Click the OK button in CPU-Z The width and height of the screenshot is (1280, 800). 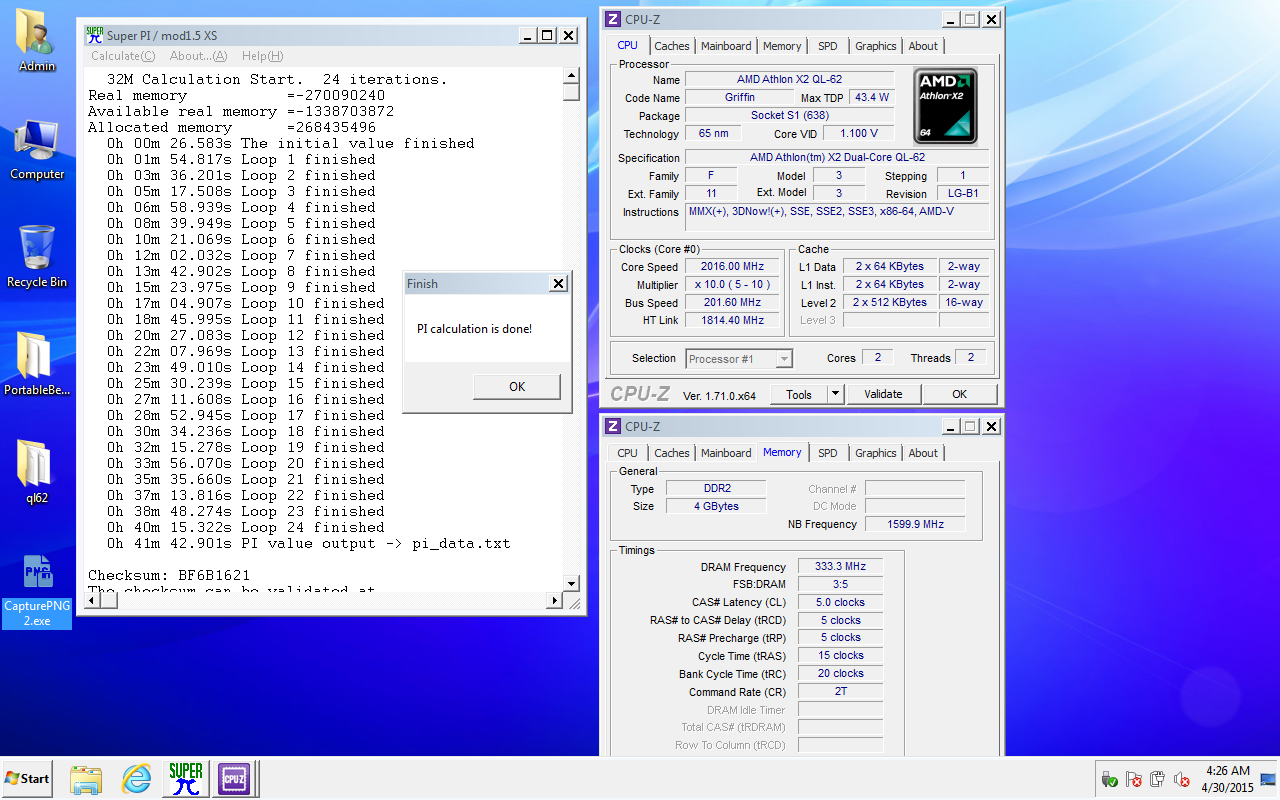[x=959, y=394]
